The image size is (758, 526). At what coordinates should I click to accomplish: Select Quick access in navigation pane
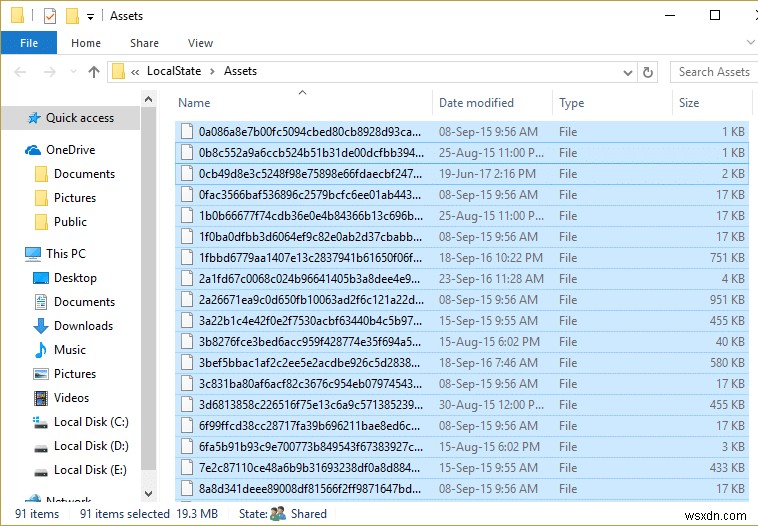[x=71, y=118]
